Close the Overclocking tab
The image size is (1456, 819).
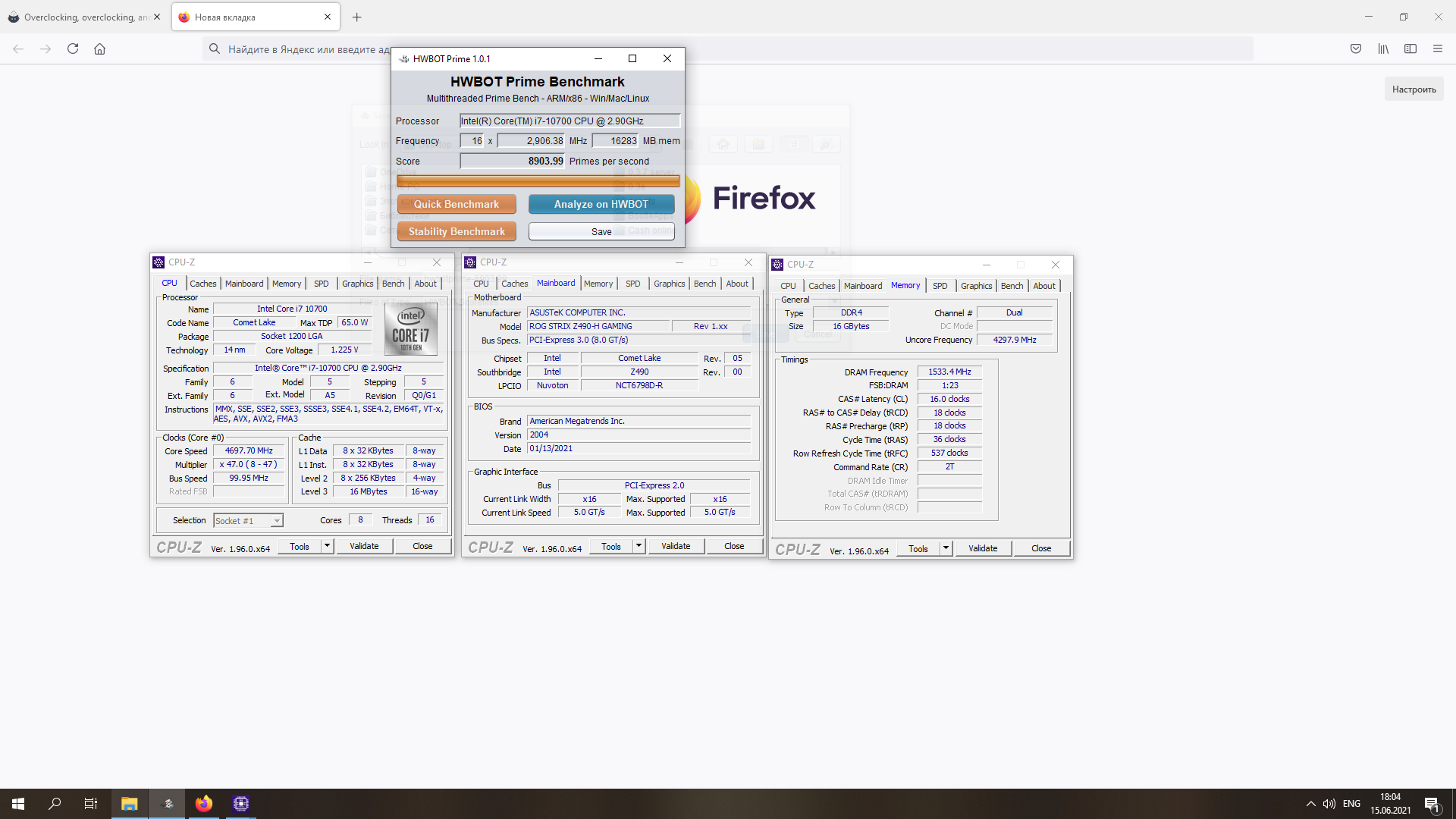point(157,17)
